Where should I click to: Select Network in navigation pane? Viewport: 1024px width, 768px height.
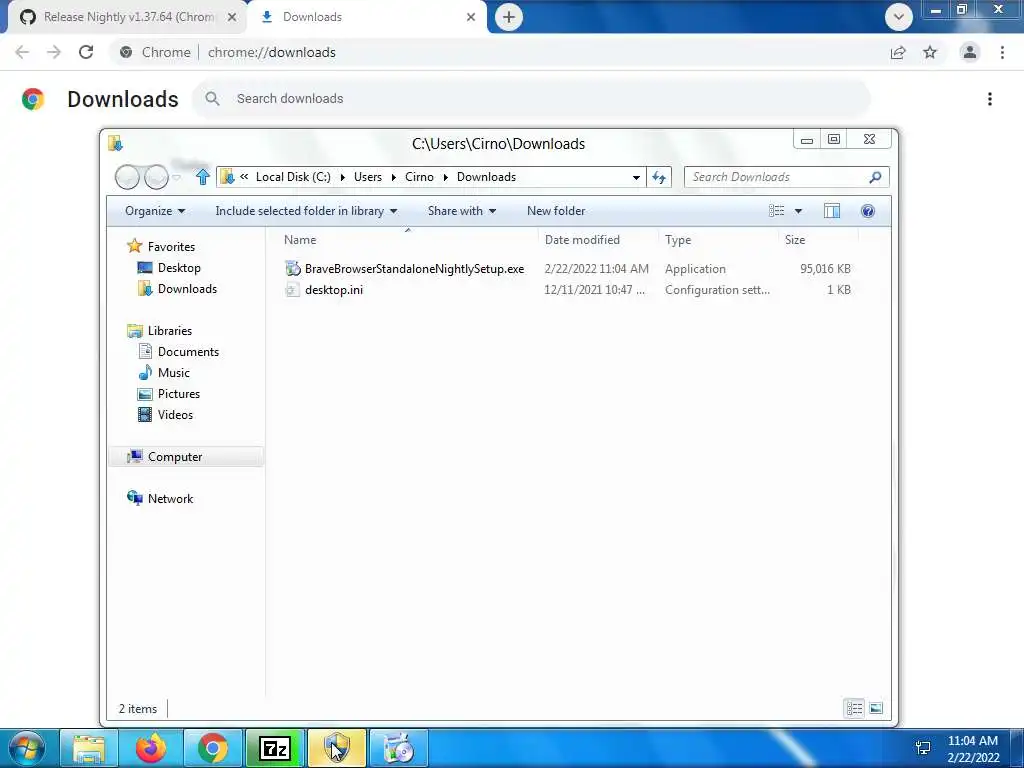(x=170, y=499)
